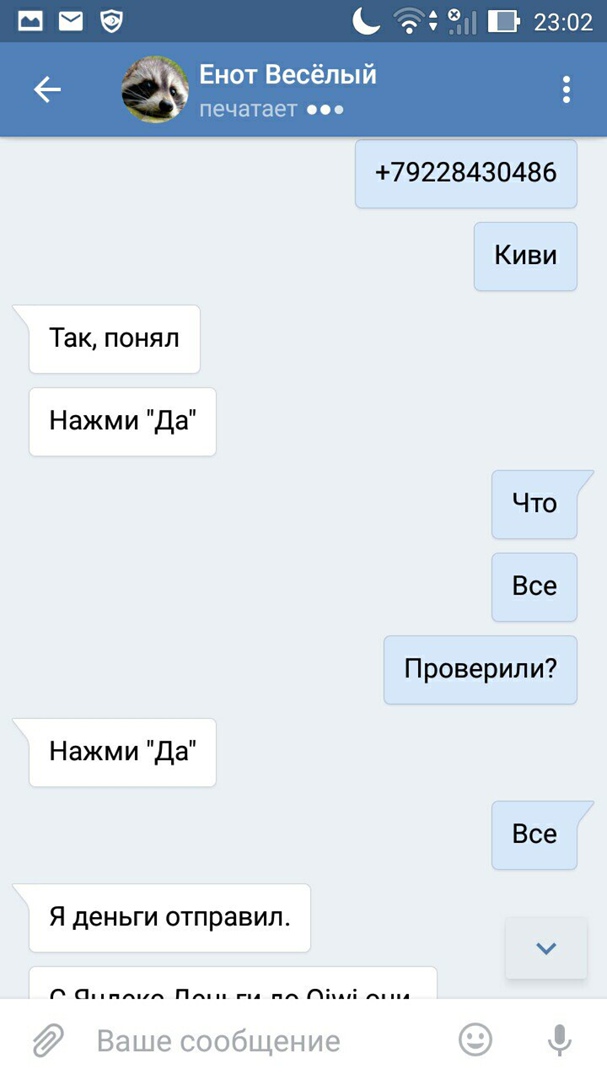Click the scroll-to-bottom chevron button
The width and height of the screenshot is (607, 1080).
coord(546,948)
